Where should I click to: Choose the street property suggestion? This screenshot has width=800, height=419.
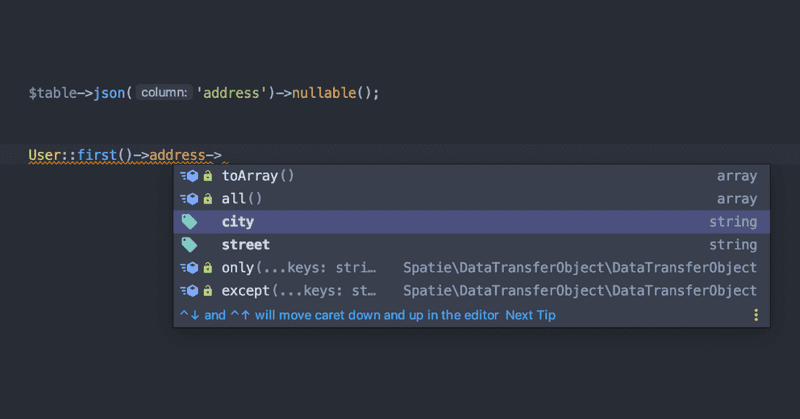point(471,245)
